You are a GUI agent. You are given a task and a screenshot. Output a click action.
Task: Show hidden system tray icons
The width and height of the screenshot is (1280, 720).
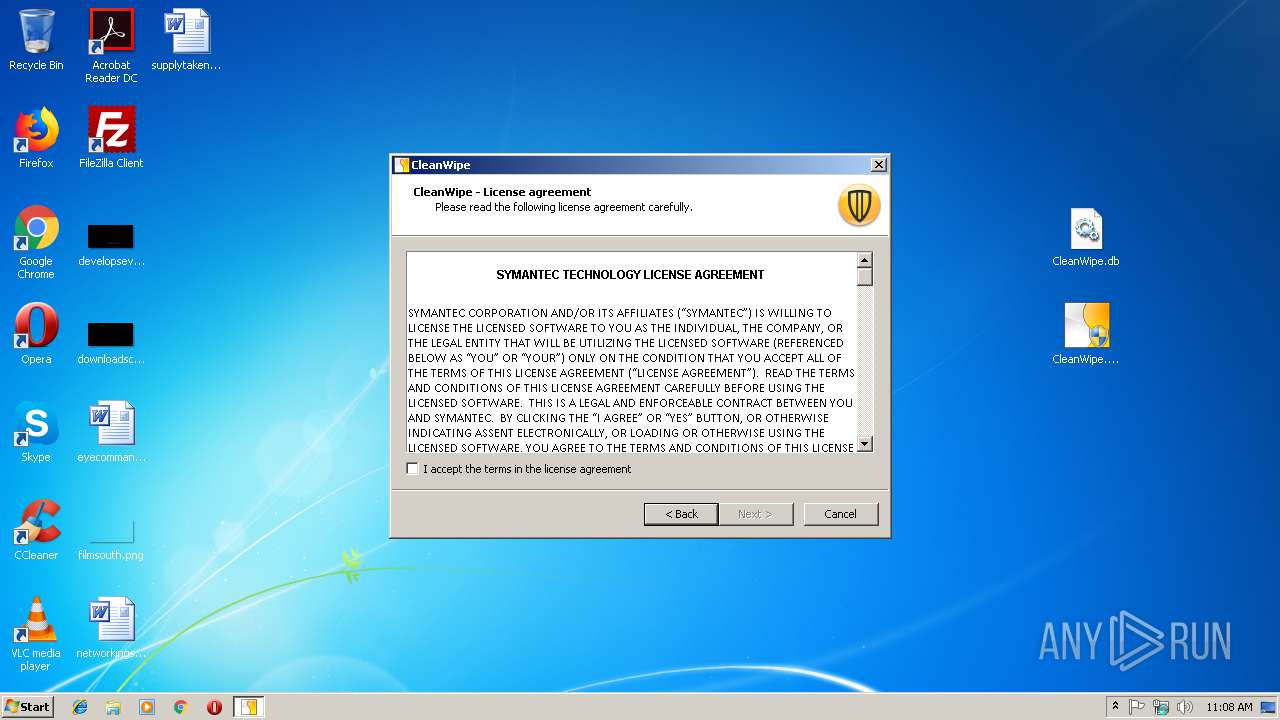(x=1115, y=707)
